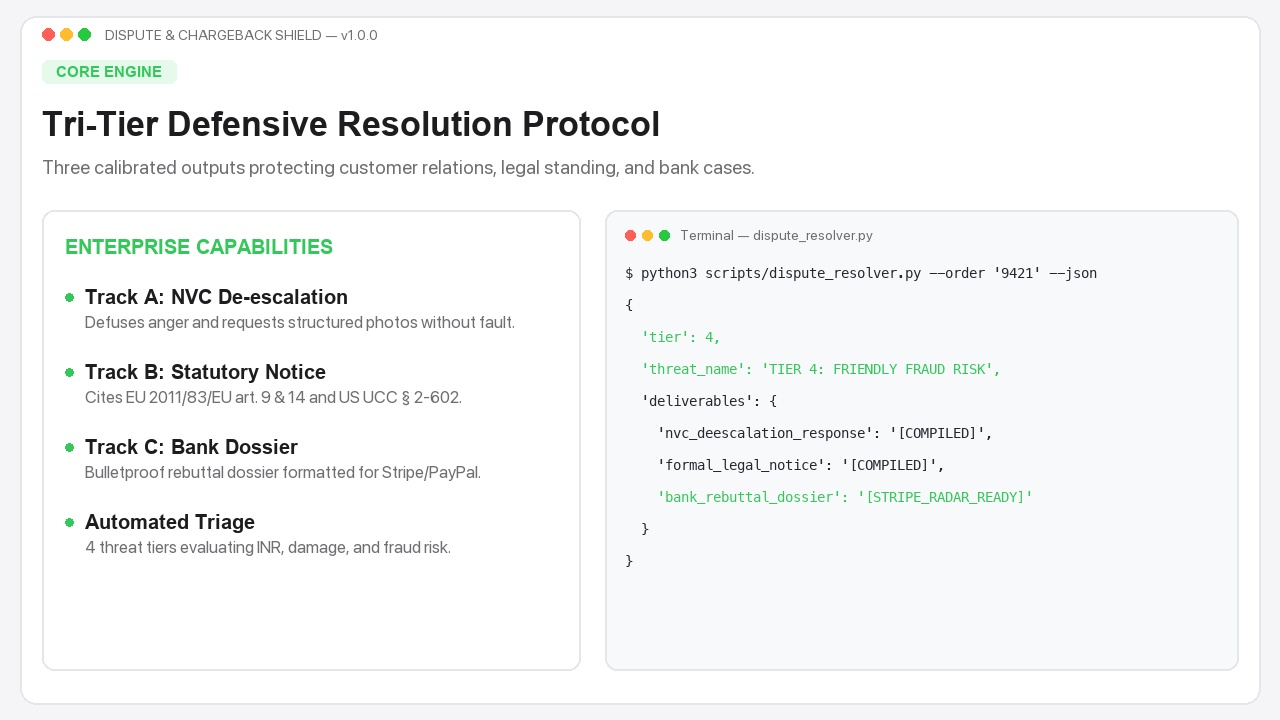Click the Terminal — dispute_resolver.py title

click(x=776, y=236)
